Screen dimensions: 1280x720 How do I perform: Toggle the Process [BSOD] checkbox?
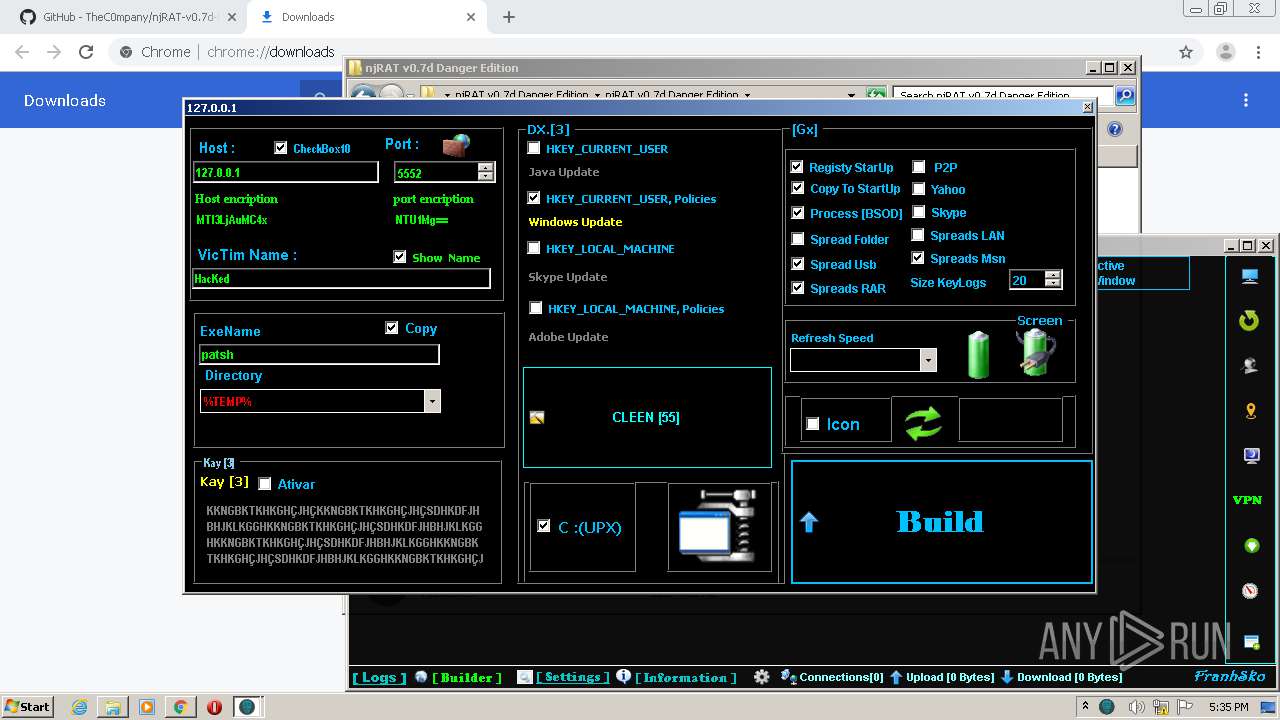pos(798,213)
